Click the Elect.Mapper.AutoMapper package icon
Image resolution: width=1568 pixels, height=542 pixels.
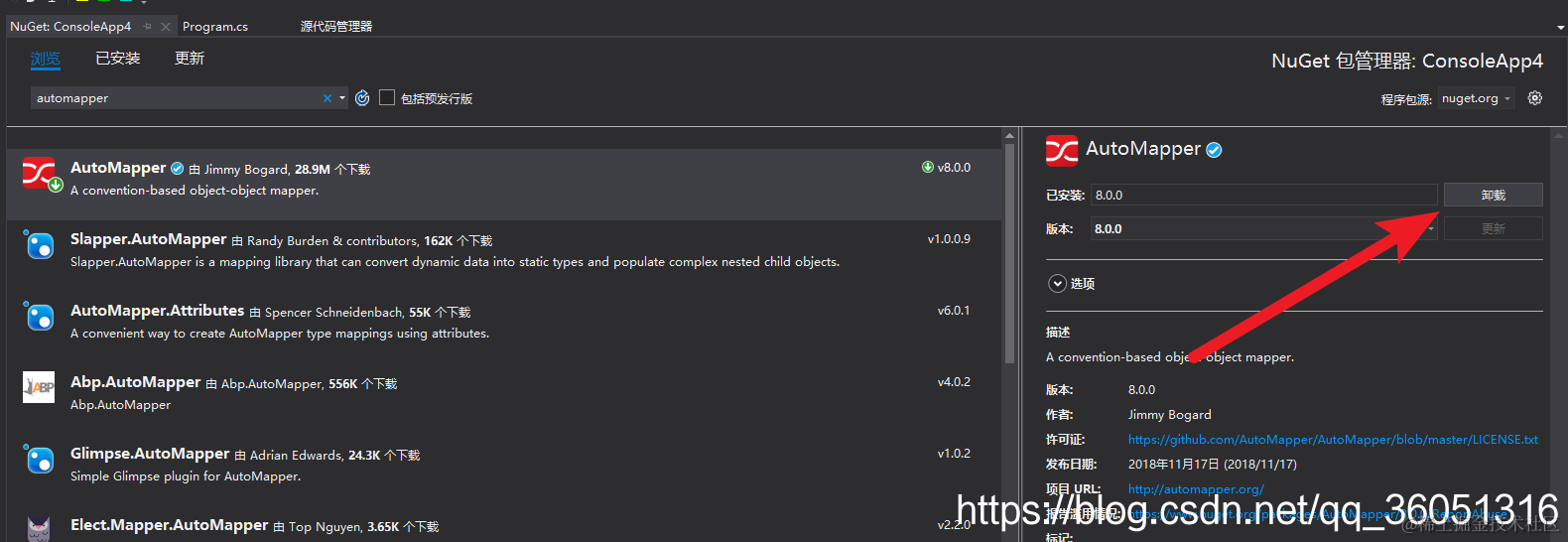click(39, 528)
